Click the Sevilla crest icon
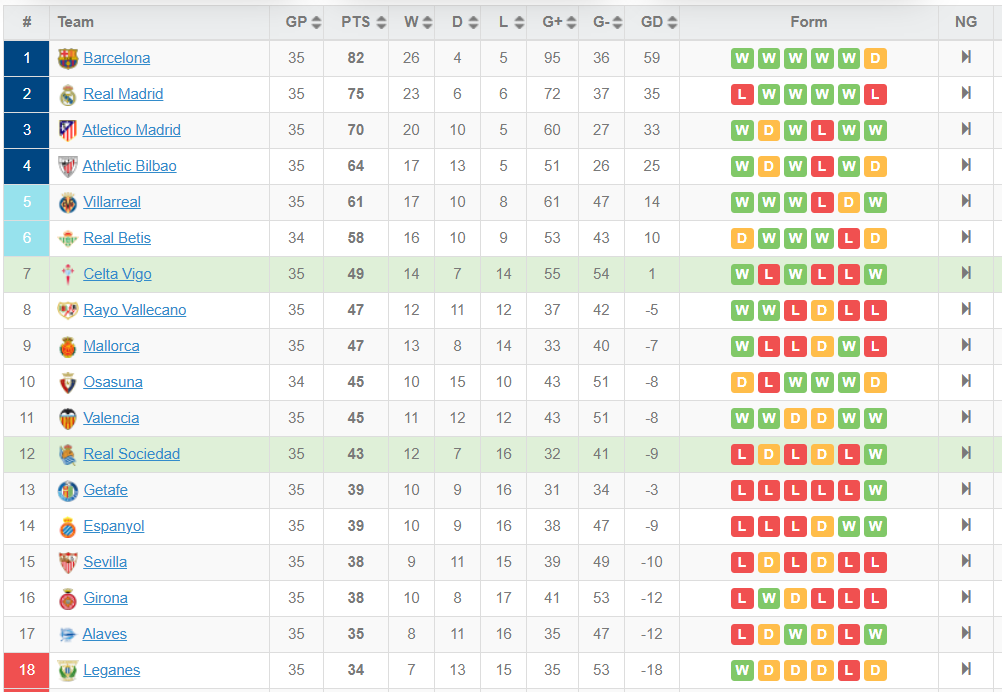 [68, 562]
